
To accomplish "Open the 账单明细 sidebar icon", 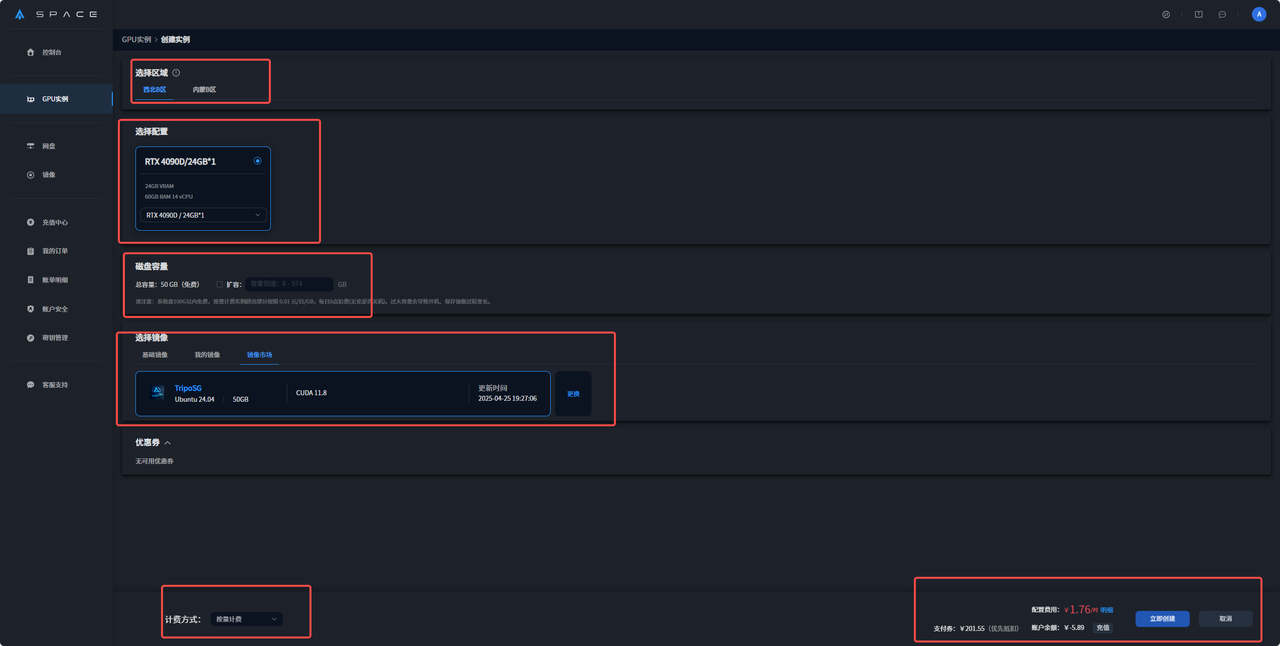I will [30, 280].
